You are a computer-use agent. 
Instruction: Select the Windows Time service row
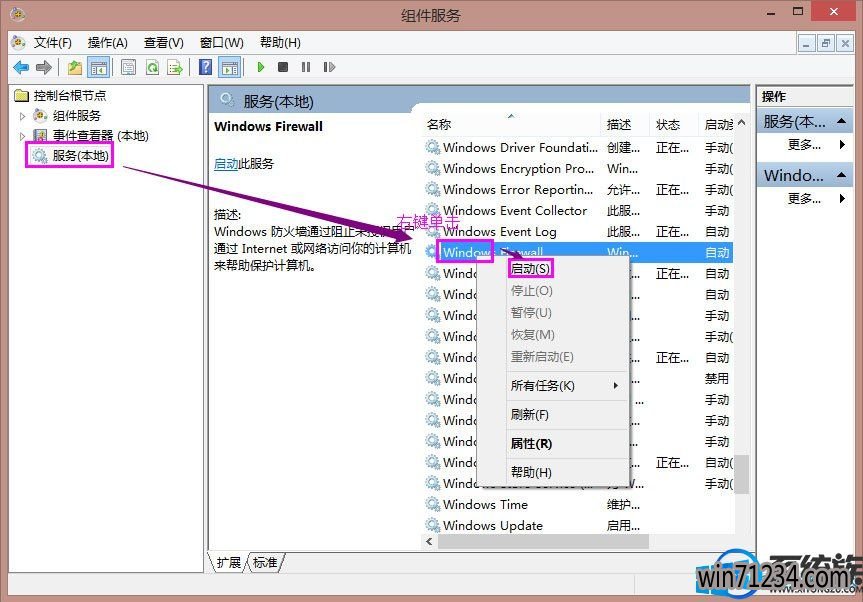coord(578,504)
